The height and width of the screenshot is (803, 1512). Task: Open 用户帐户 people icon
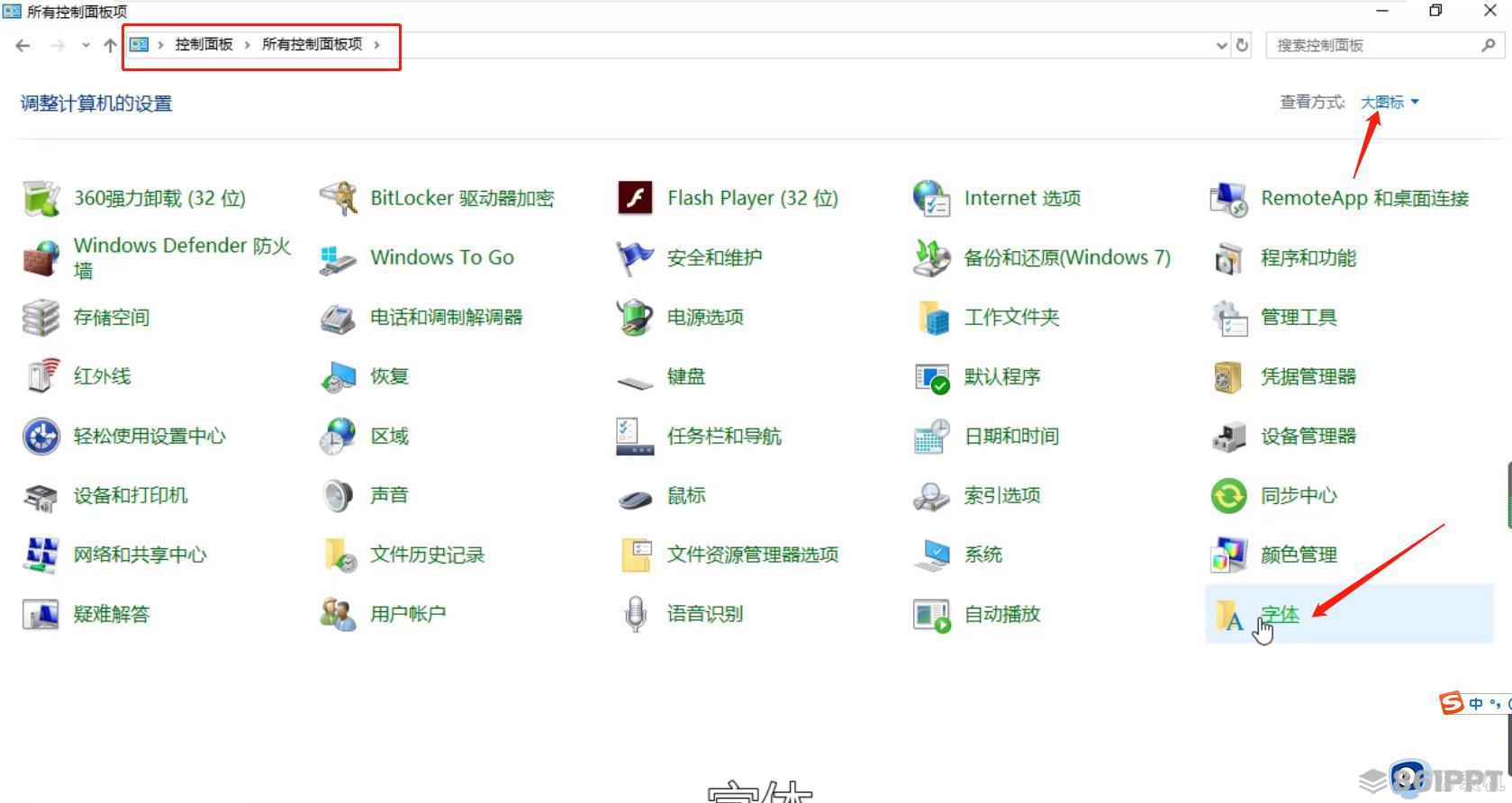pos(339,614)
